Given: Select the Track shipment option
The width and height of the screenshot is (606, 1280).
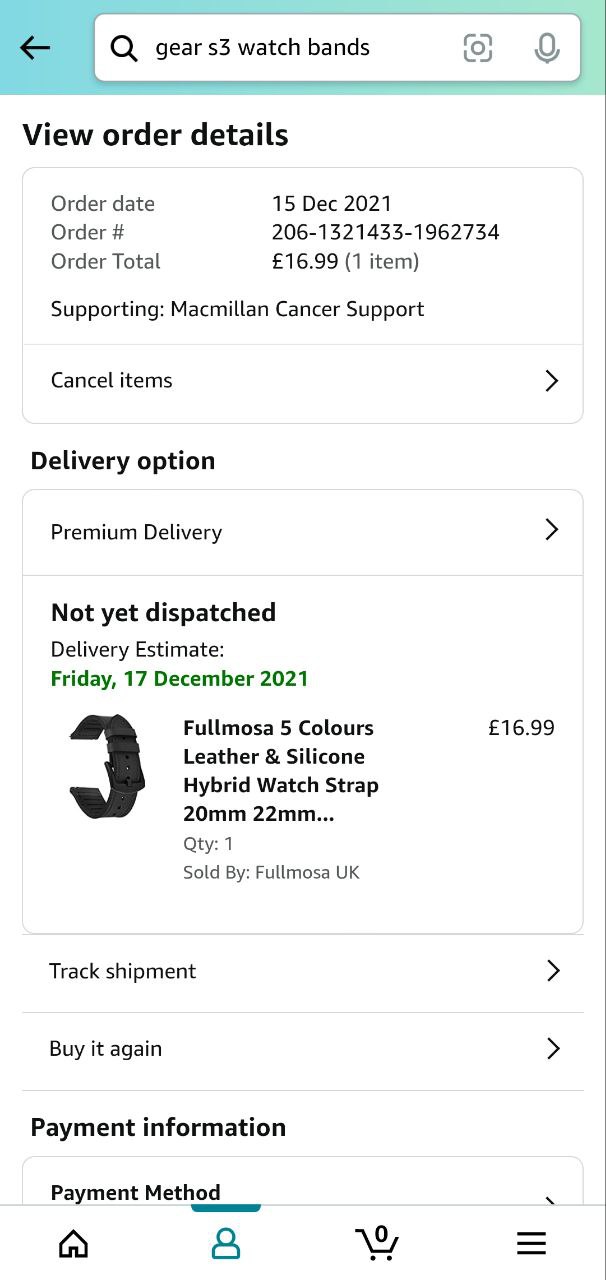Looking at the screenshot, I should pyautogui.click(x=123, y=971).
